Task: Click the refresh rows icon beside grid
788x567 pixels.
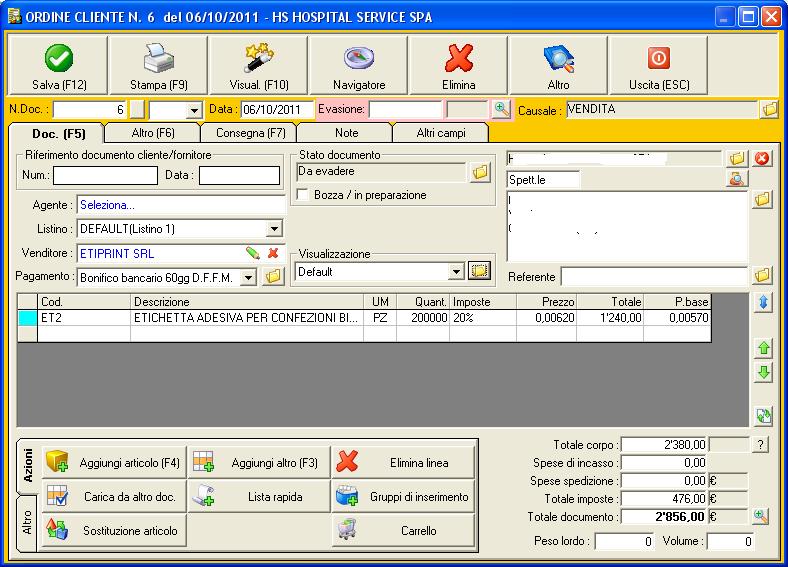Action: coord(763,415)
